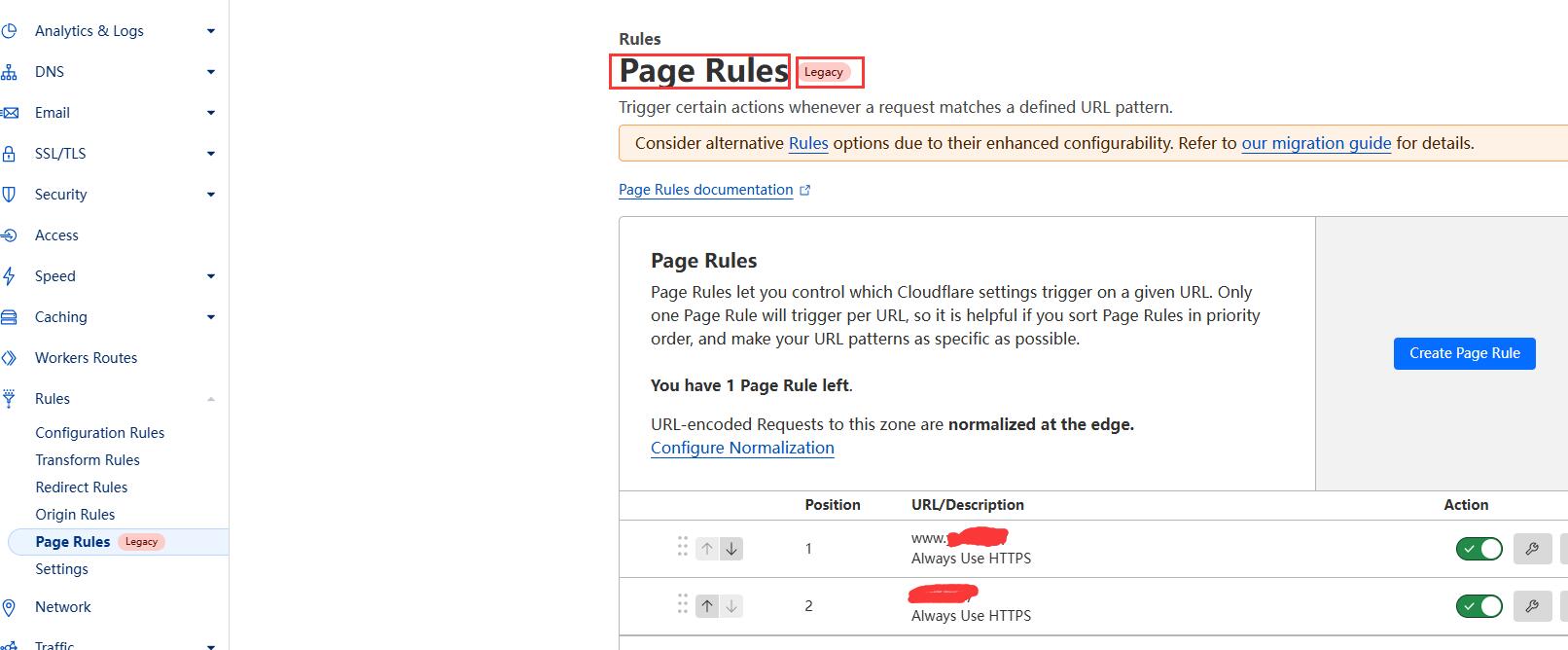
Task: Click the Create Page Rule button
Action: 1464,353
